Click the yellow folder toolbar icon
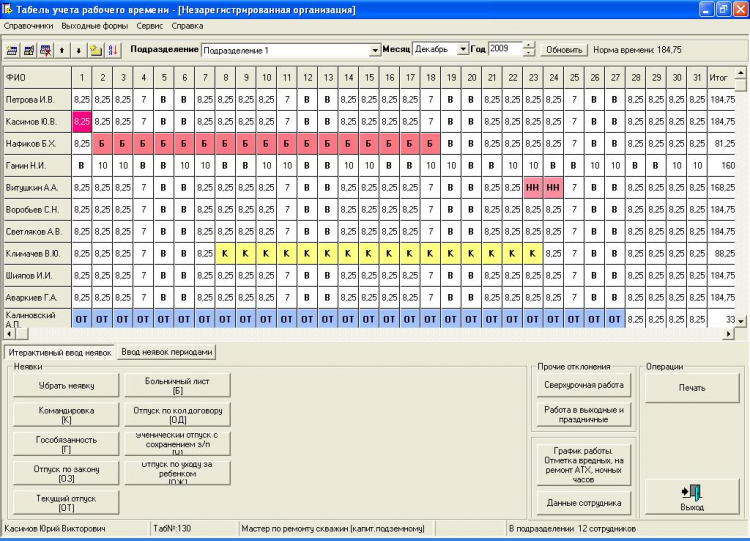 point(94,49)
